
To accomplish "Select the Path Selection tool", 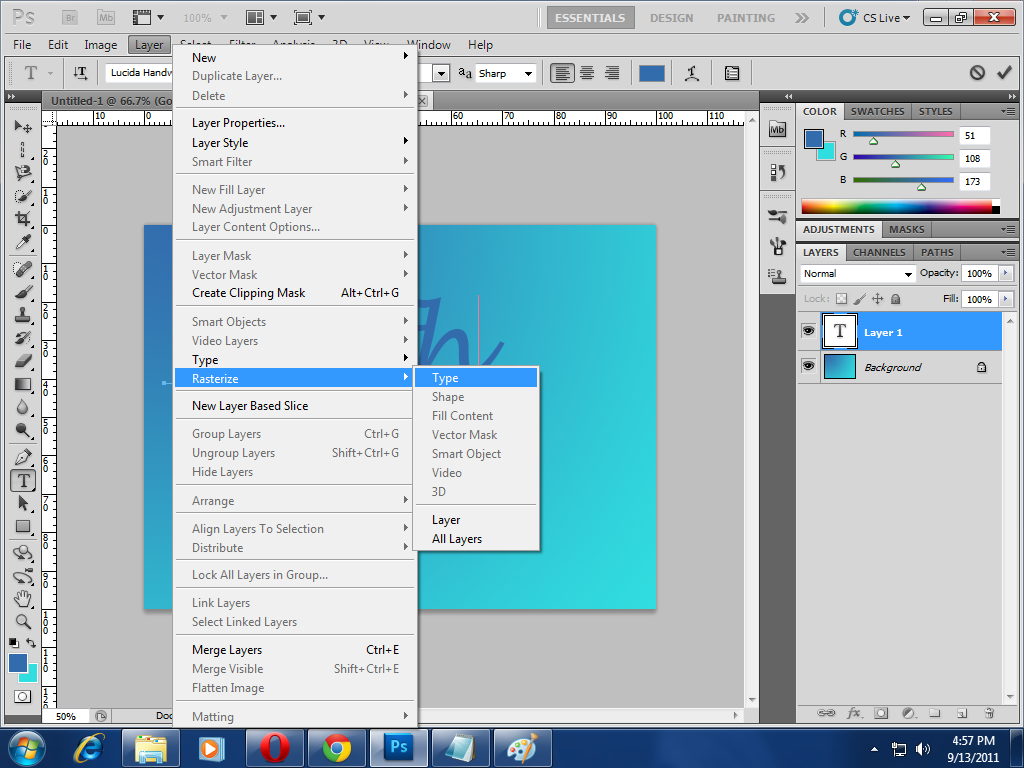I will click(24, 503).
